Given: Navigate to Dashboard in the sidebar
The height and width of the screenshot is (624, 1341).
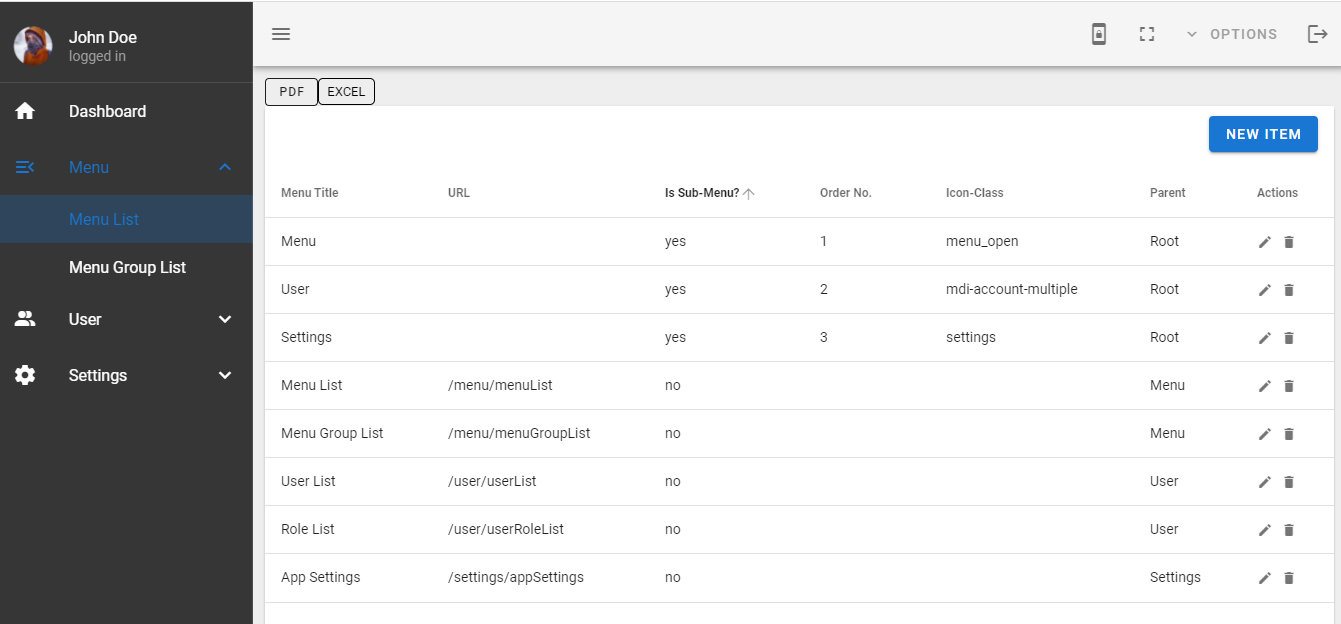Looking at the screenshot, I should [x=107, y=111].
